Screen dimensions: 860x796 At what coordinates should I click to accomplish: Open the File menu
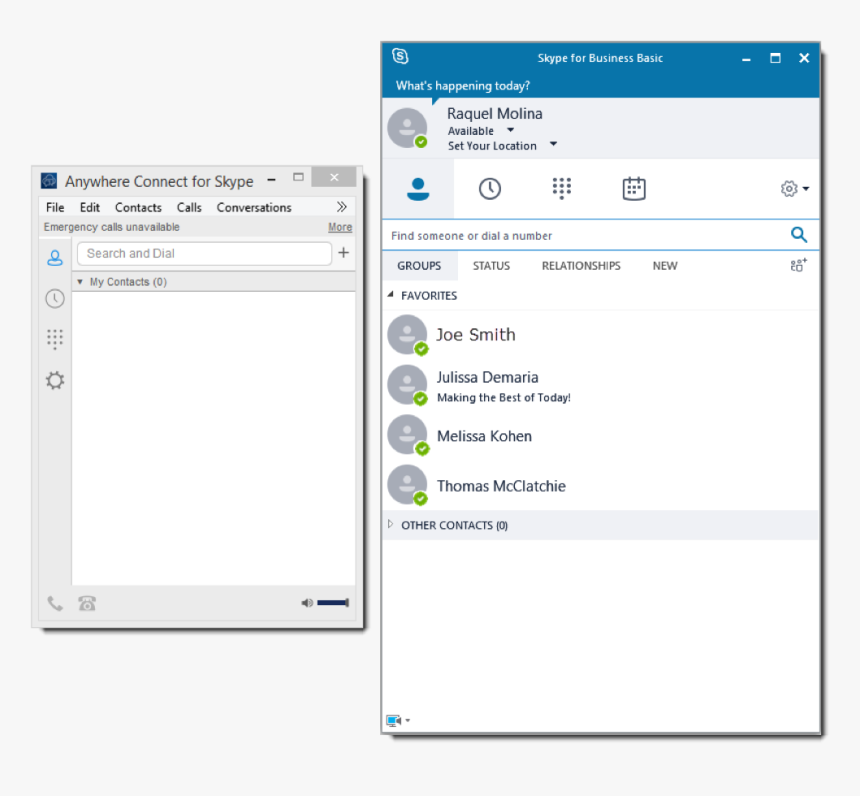[55, 207]
